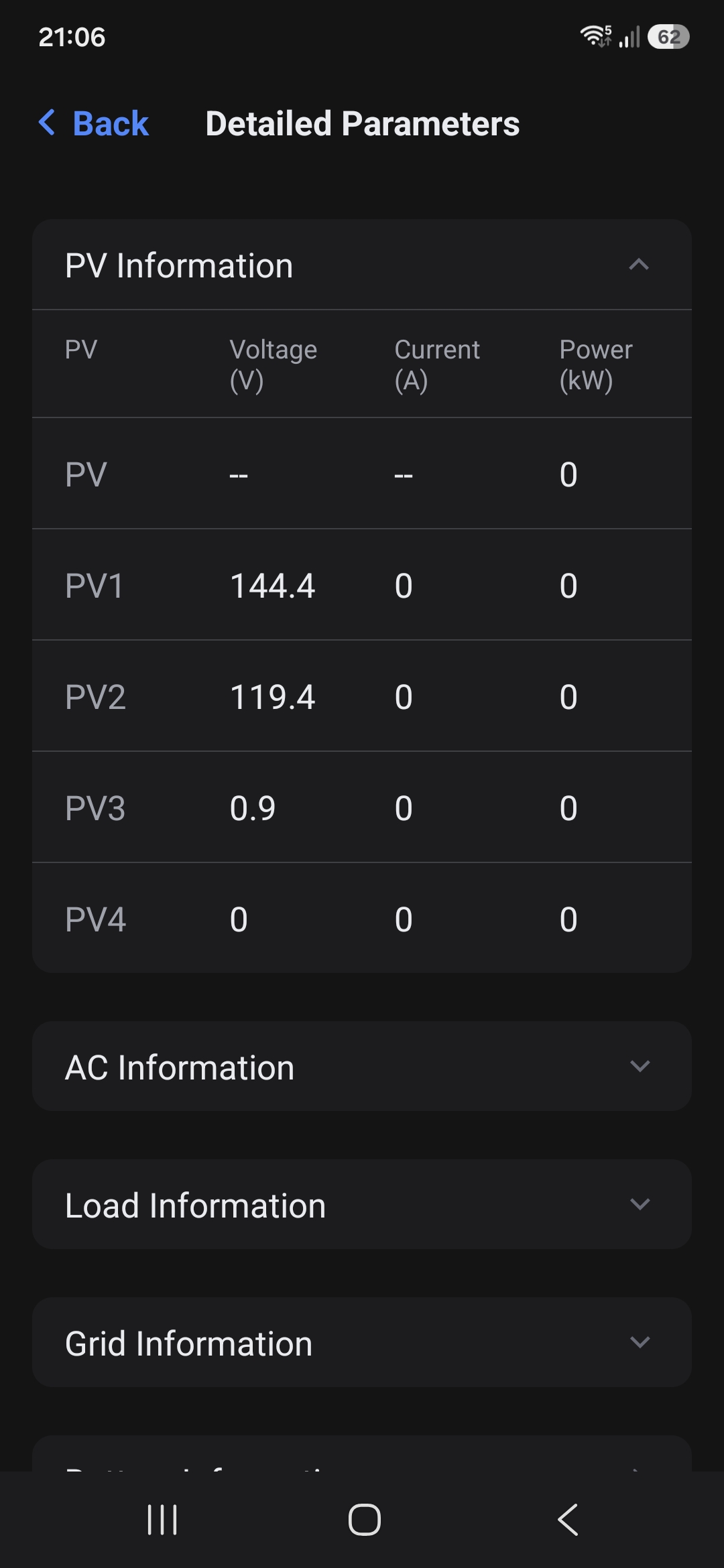Expand the Grid Information chevron

pos(640,1342)
